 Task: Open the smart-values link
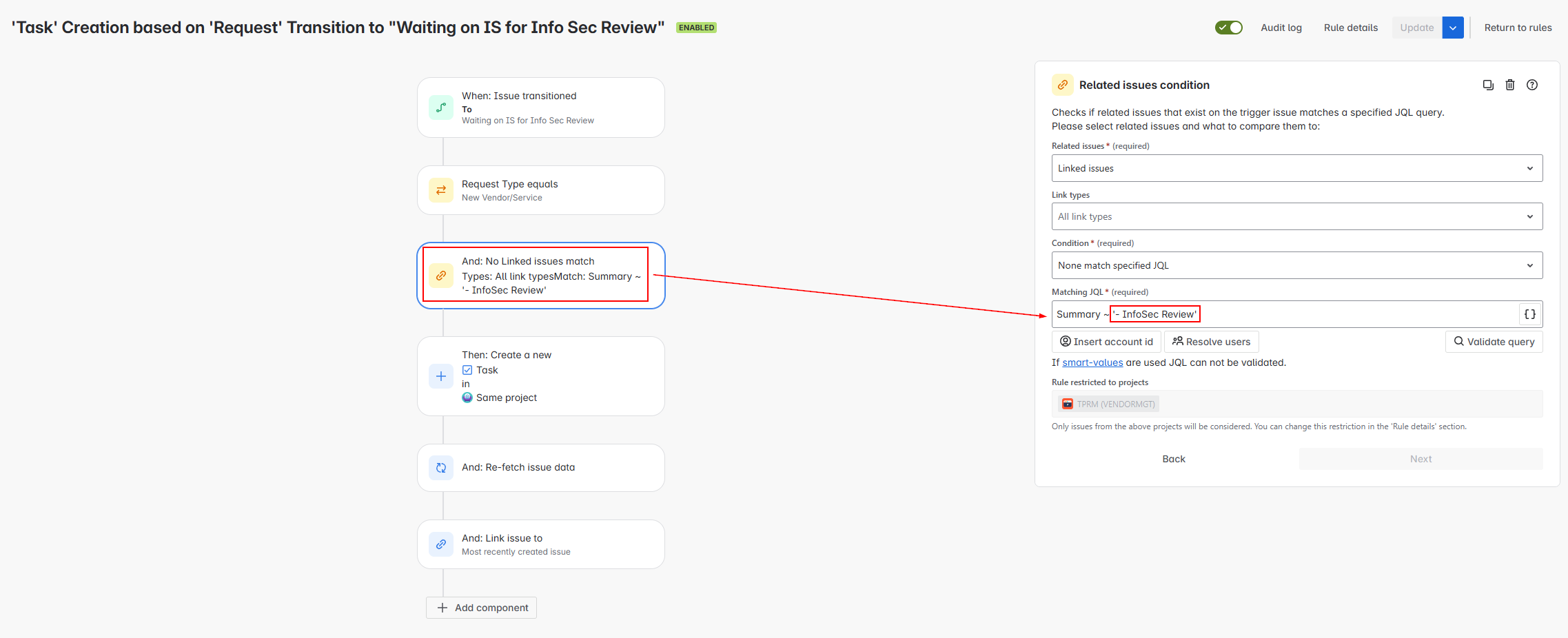point(1092,362)
